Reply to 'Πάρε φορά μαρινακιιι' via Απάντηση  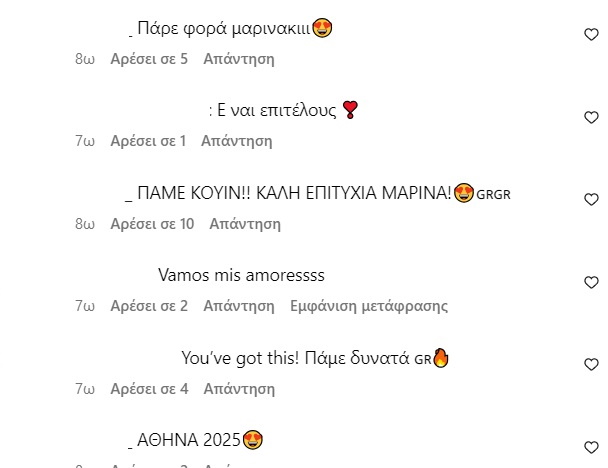coord(239,59)
